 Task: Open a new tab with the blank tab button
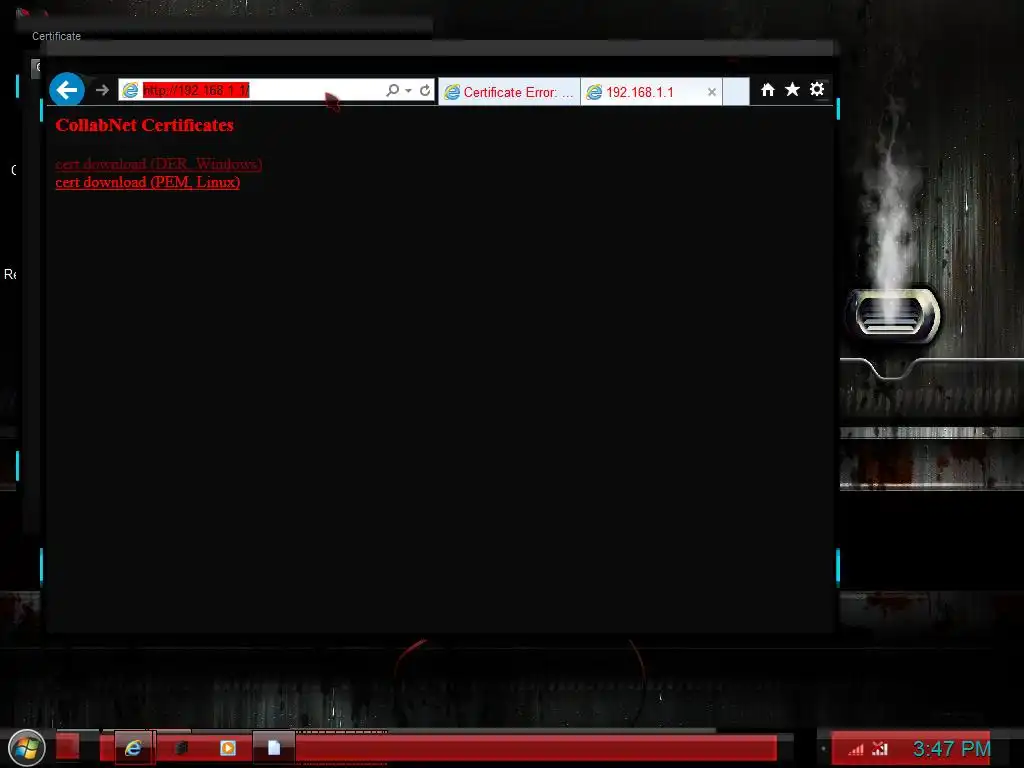(x=736, y=91)
